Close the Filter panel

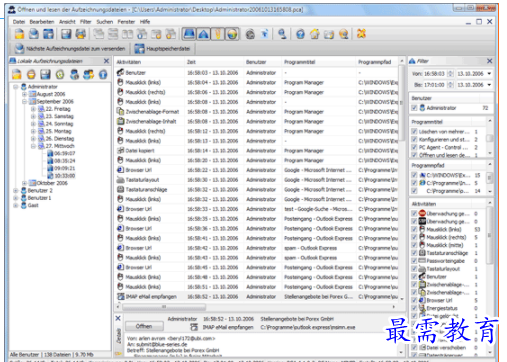pos(489,61)
